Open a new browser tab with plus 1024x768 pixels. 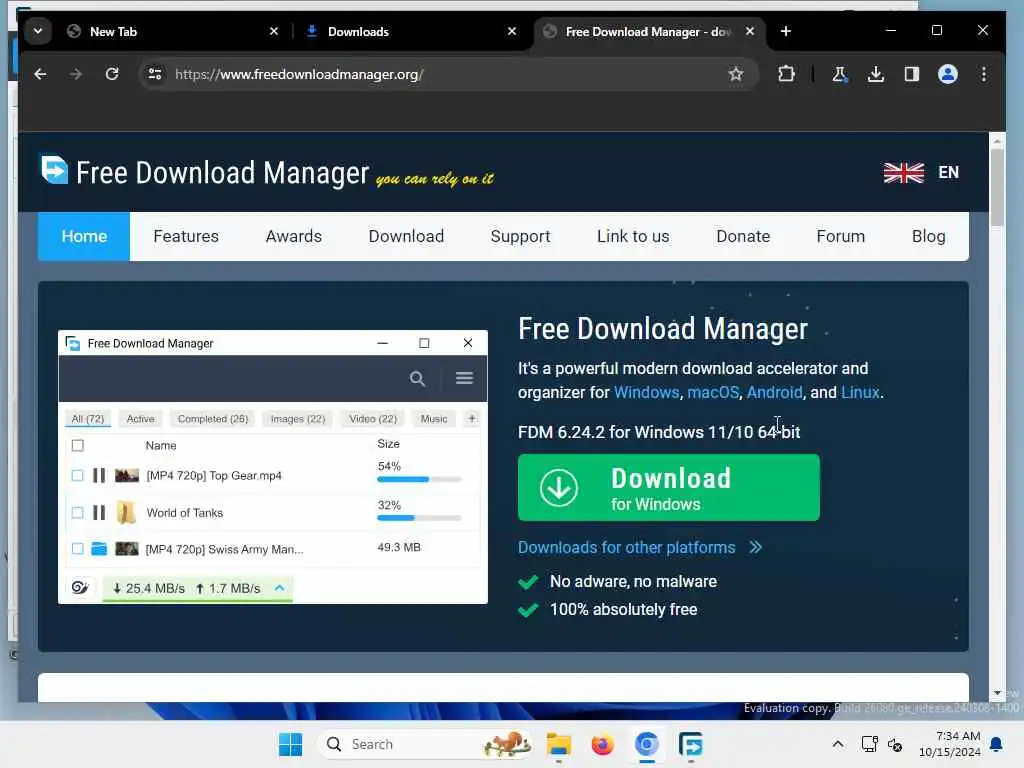point(786,31)
